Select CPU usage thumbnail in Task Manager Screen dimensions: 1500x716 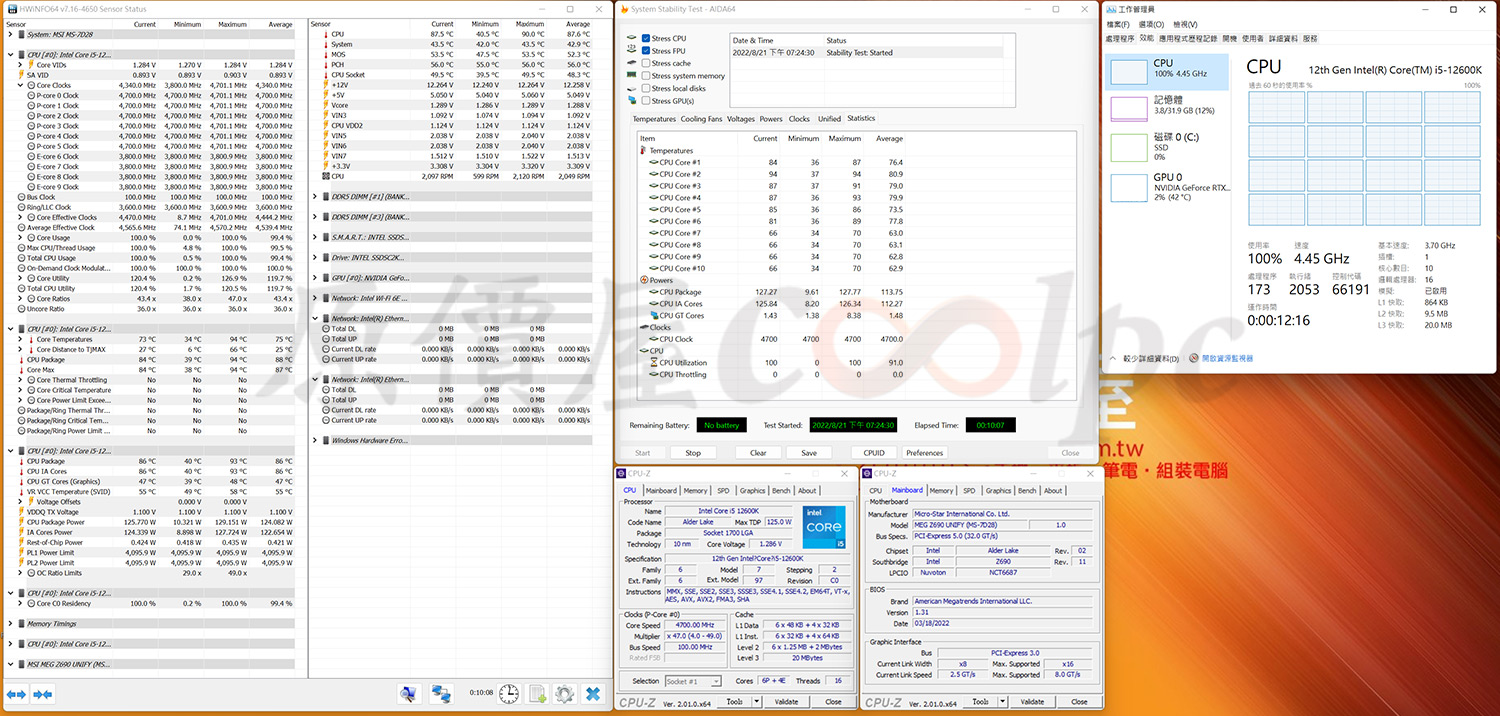tap(1130, 70)
